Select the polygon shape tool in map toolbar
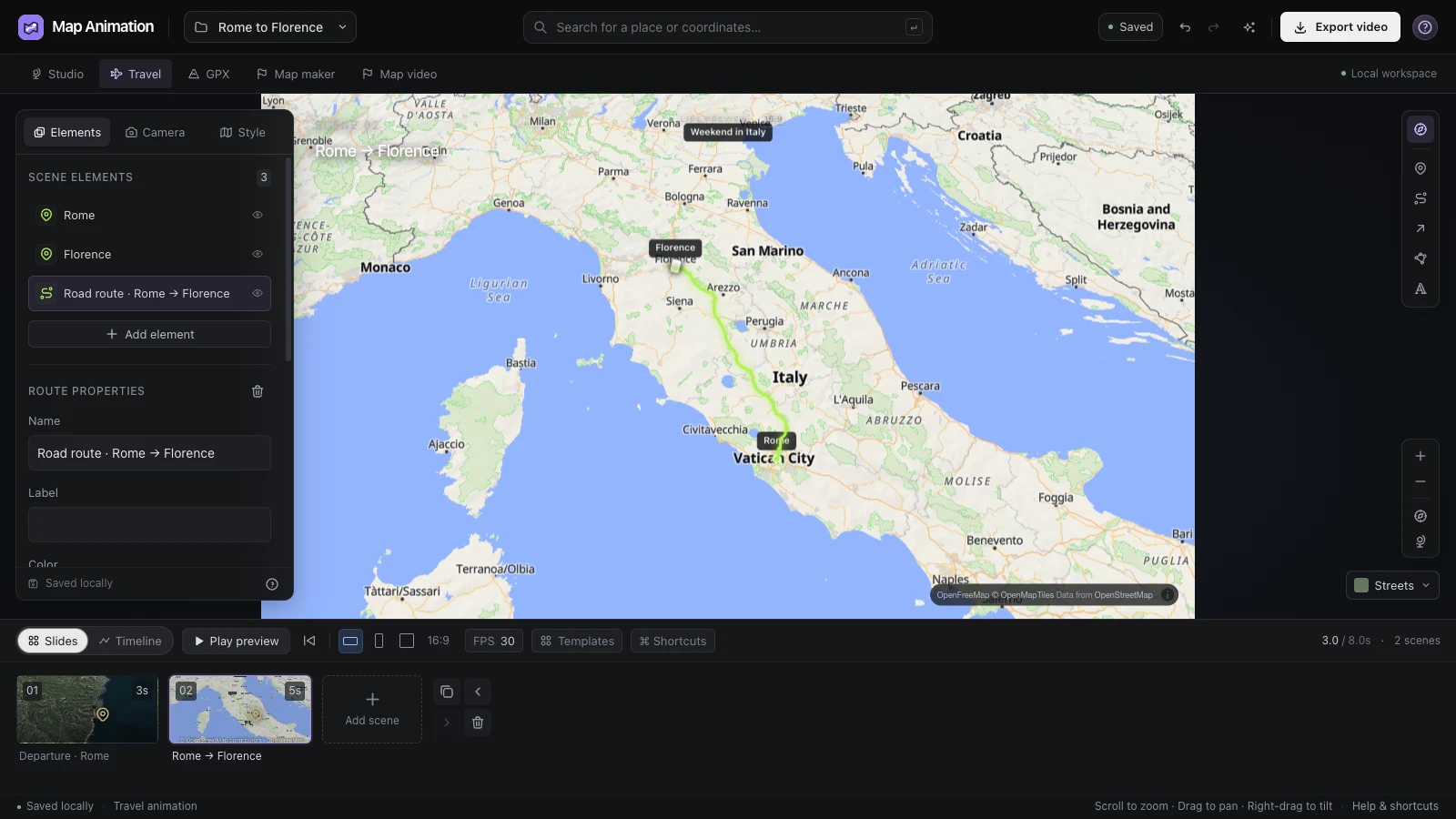The width and height of the screenshot is (1456, 819). click(1420, 258)
